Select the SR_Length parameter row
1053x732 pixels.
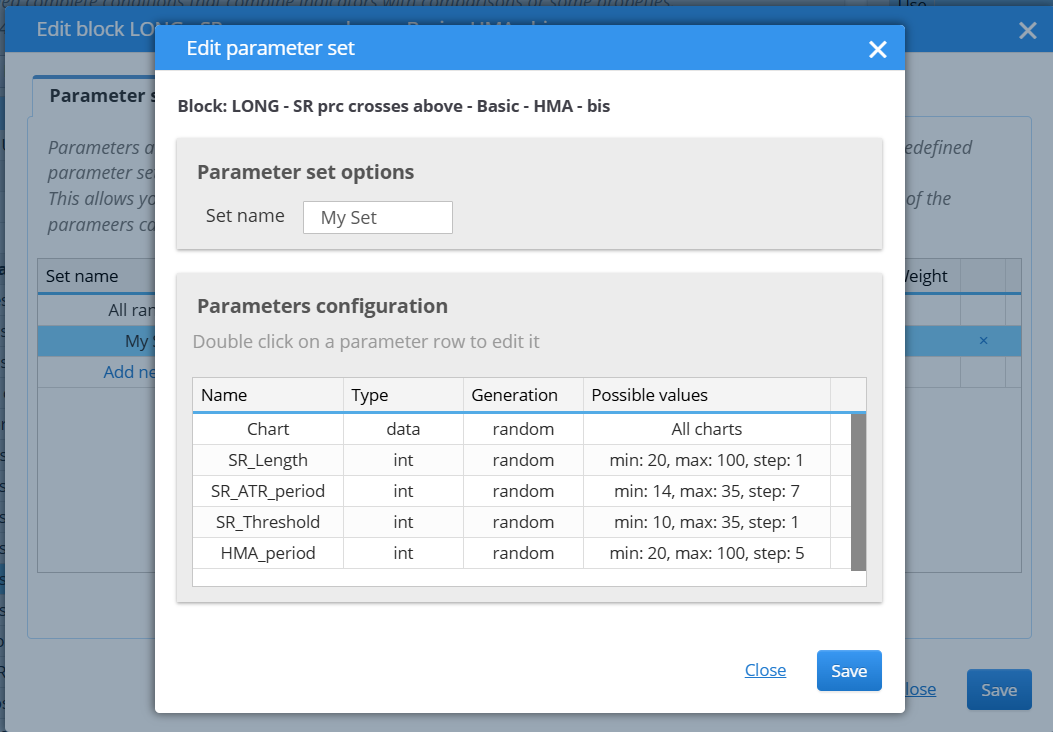(521, 460)
